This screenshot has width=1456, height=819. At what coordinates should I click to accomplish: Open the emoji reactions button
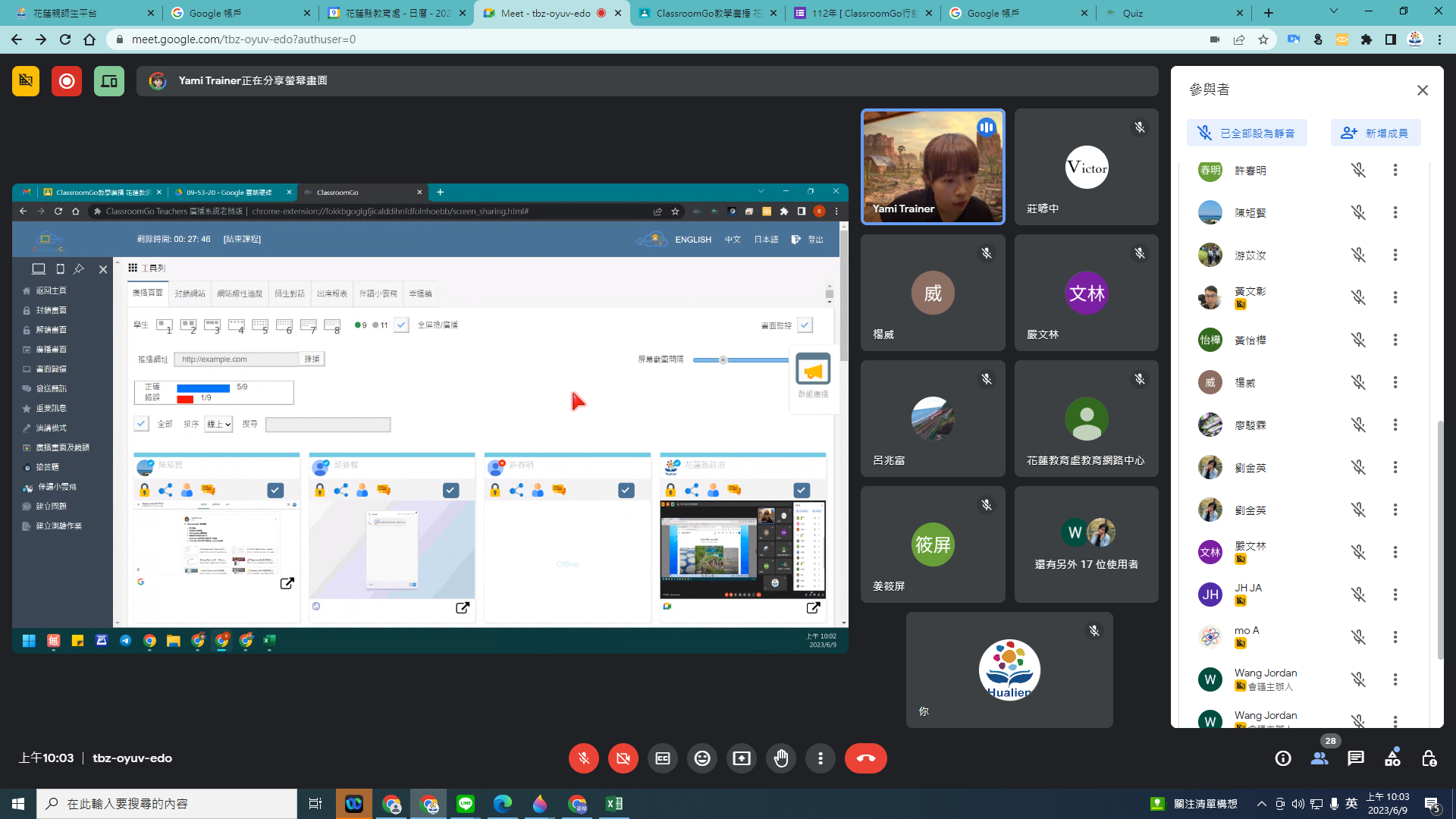702,758
